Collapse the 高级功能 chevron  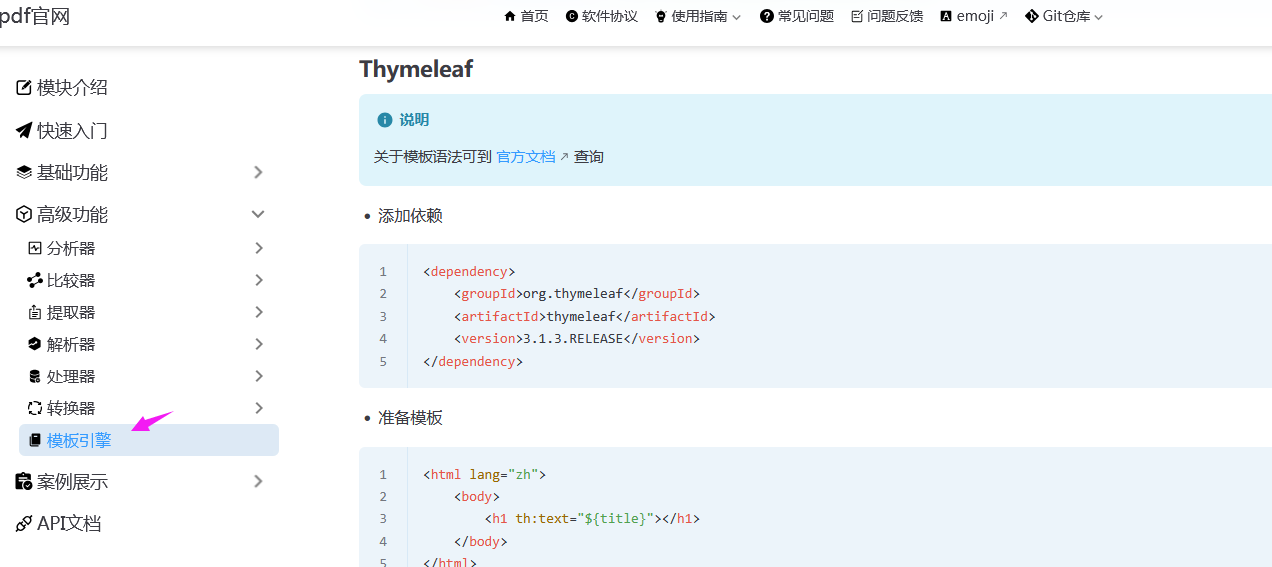tap(258, 214)
